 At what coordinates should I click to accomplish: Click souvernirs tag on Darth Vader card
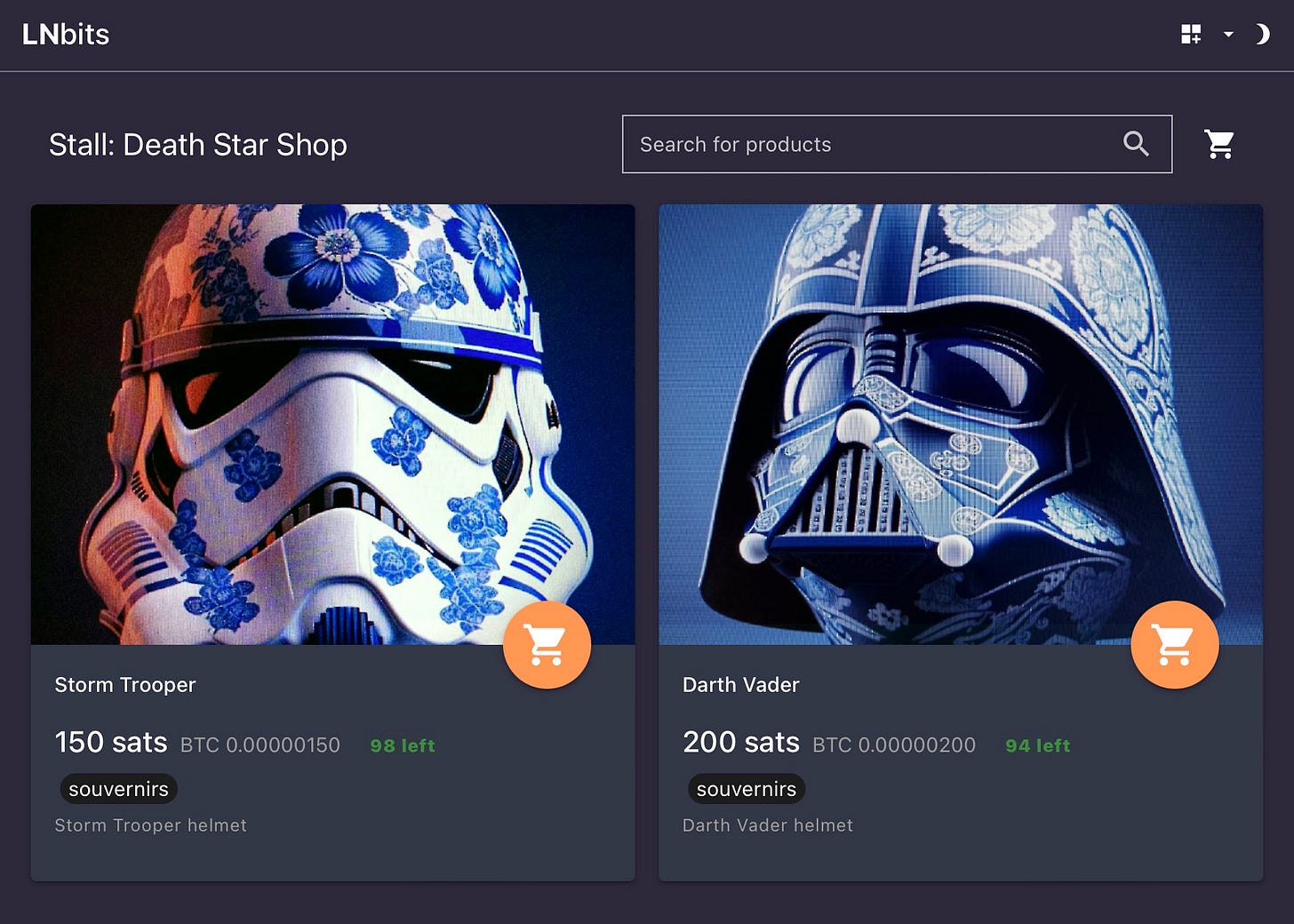click(747, 789)
